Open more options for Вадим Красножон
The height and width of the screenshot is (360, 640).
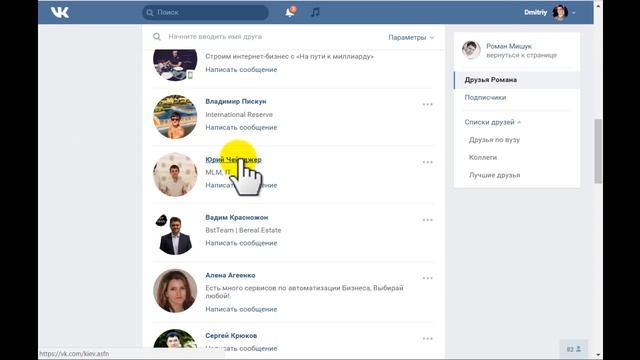(427, 220)
